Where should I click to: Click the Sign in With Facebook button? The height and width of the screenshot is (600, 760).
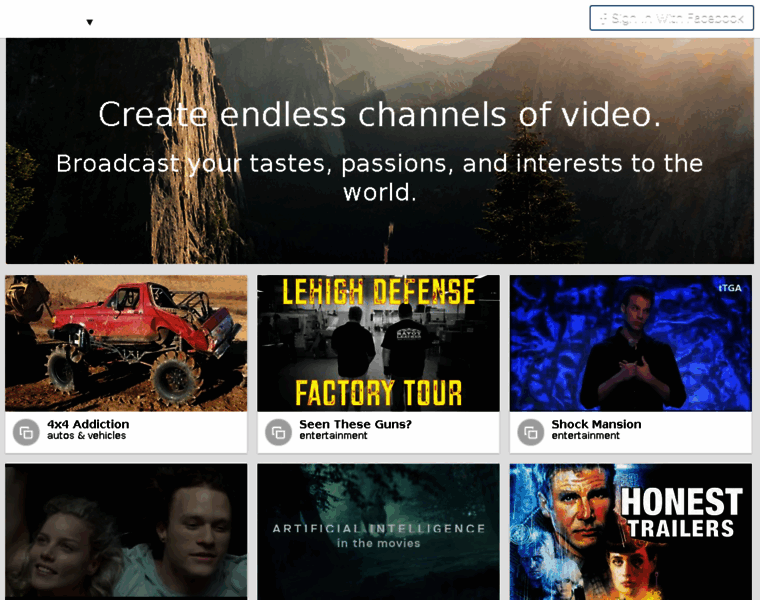(x=671, y=18)
